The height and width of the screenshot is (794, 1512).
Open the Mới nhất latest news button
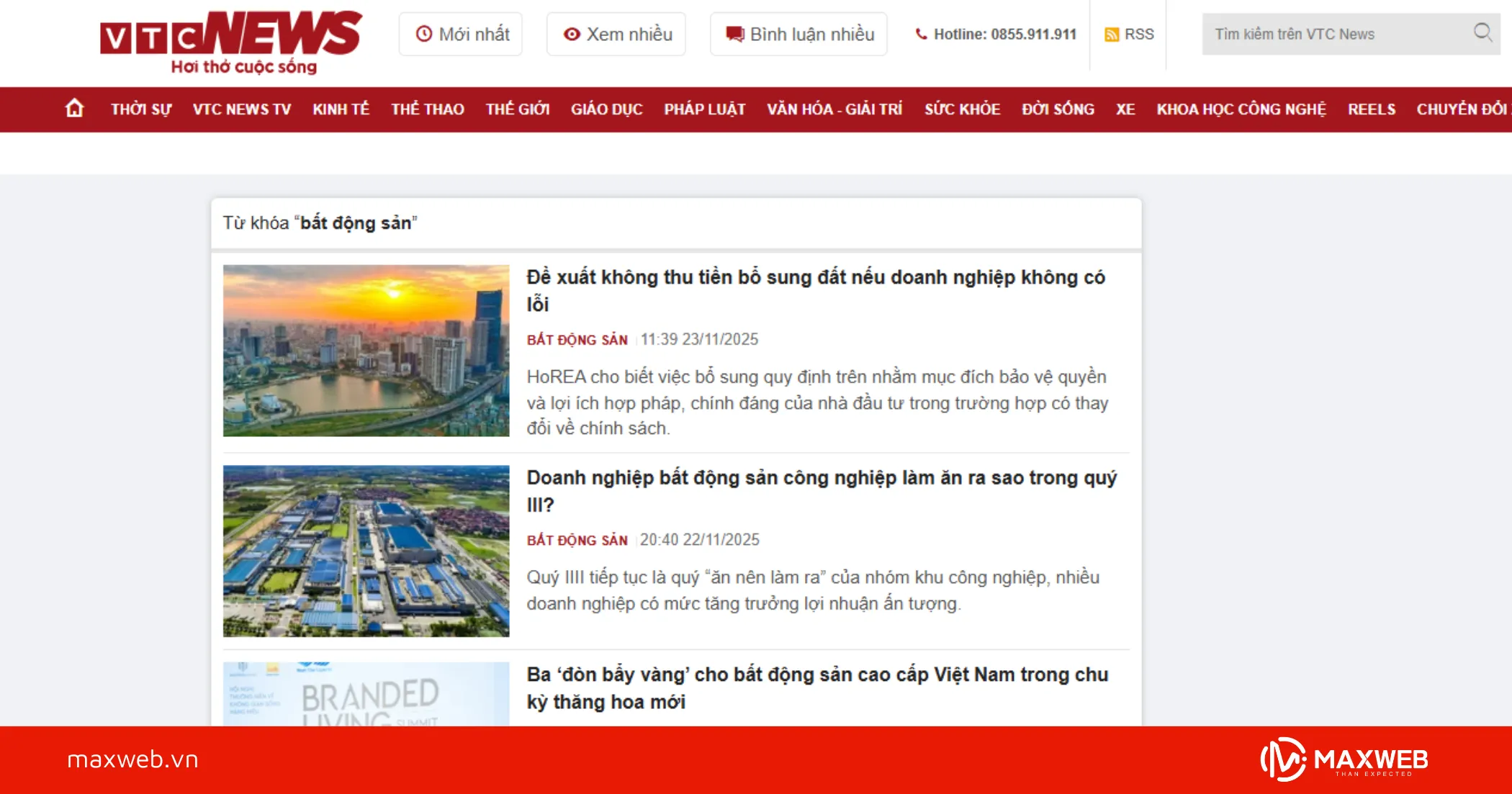(x=461, y=34)
